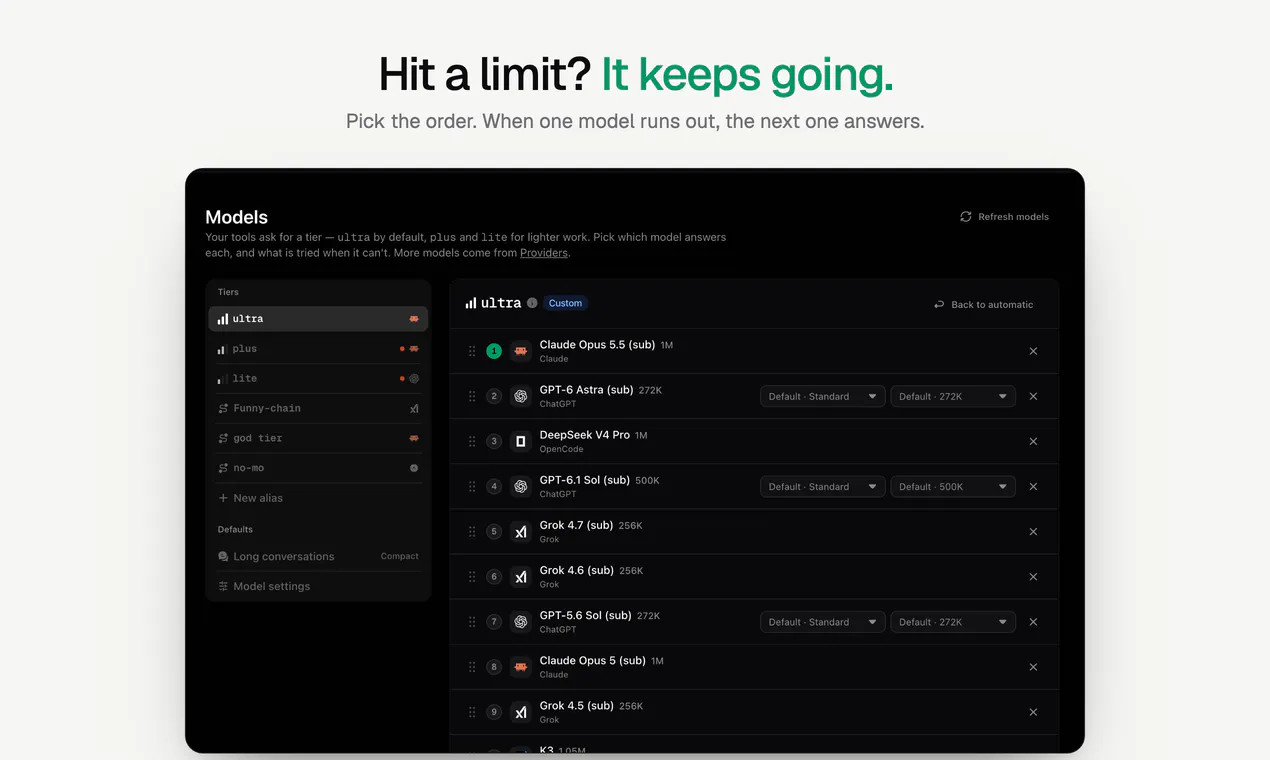Click the drag handle beside GPT-6 Astra (sub)
Screen dimensions: 1270x760
472,396
